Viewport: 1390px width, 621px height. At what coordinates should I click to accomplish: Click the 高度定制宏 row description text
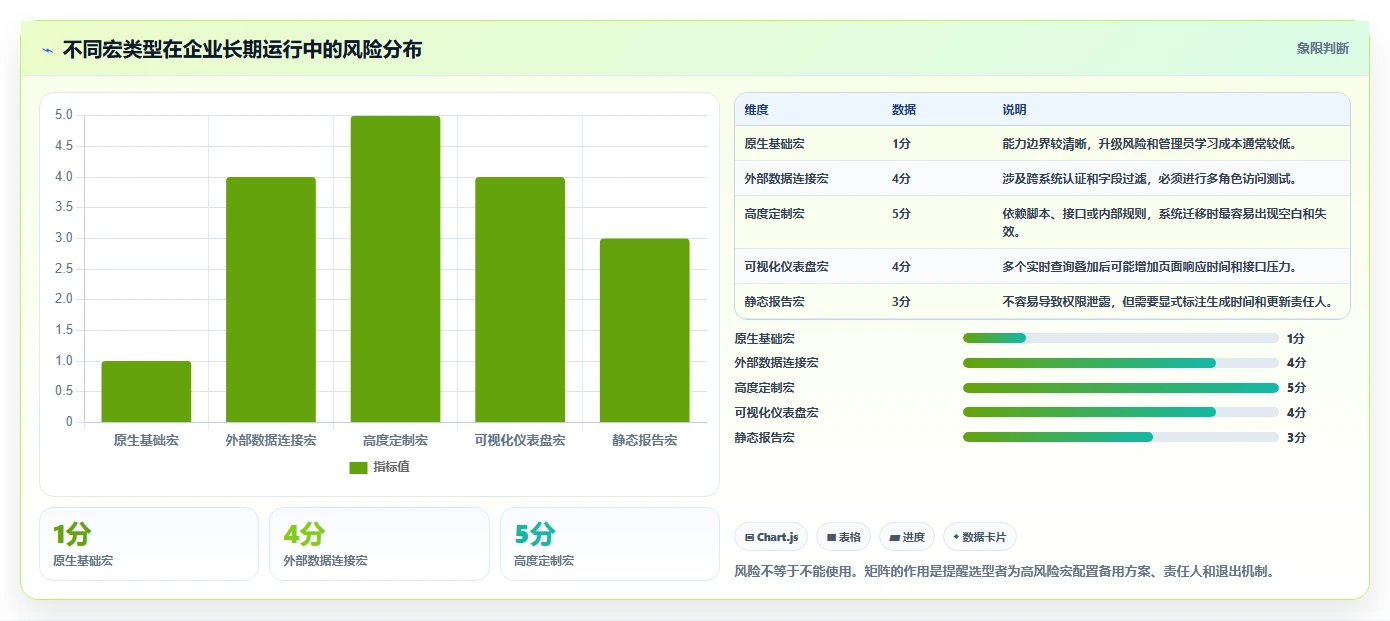[1165, 223]
